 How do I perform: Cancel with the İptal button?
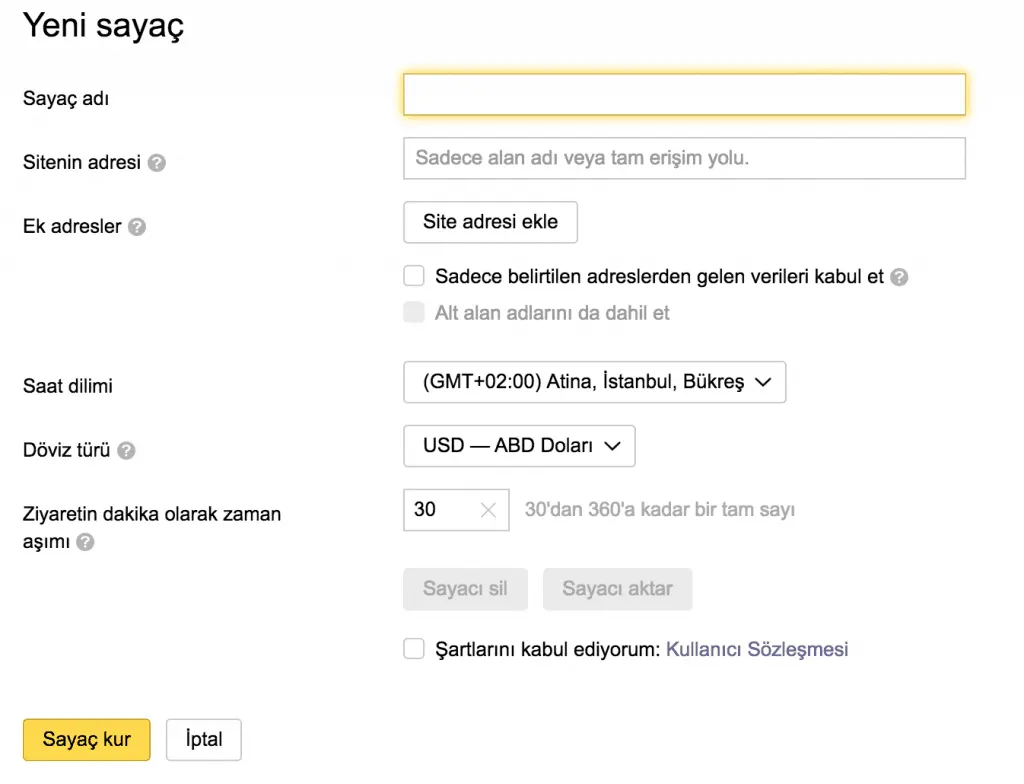pos(204,740)
